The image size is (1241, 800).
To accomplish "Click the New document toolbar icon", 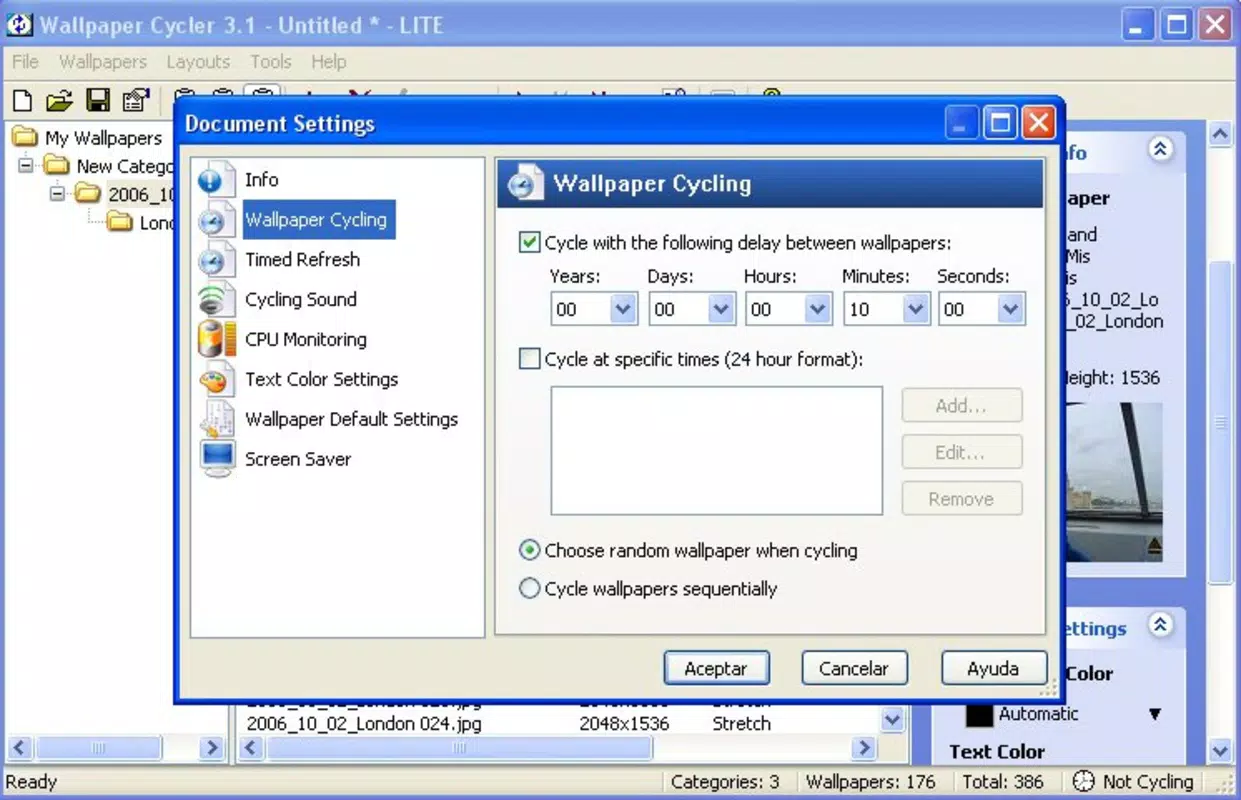I will click(21, 100).
